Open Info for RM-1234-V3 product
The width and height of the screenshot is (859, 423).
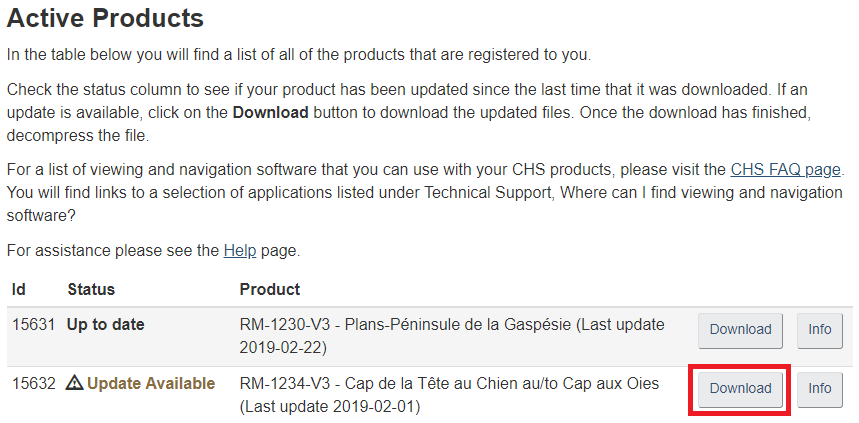pyautogui.click(x=819, y=388)
